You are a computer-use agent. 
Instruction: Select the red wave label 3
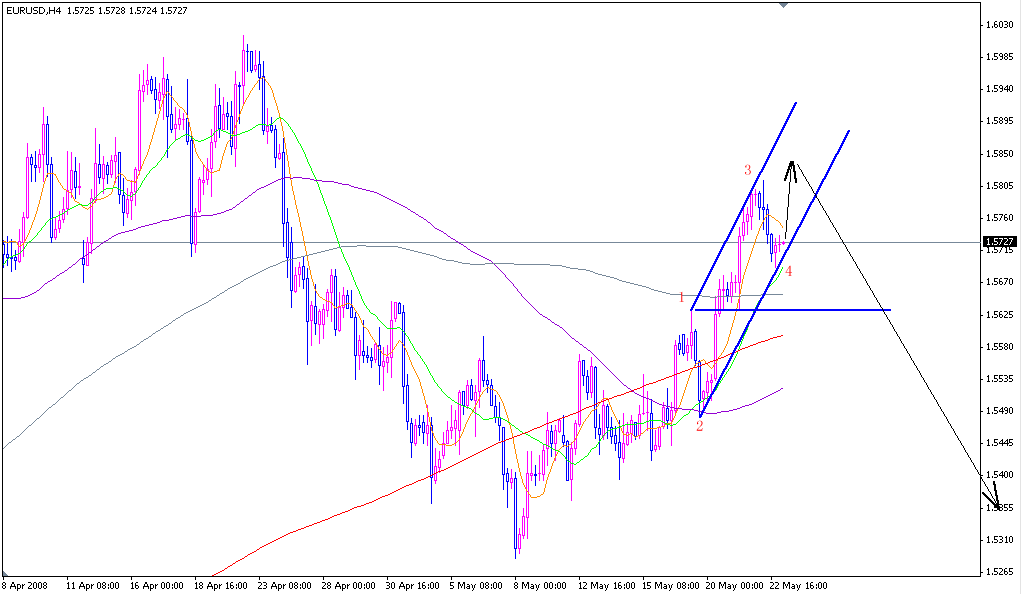(748, 170)
